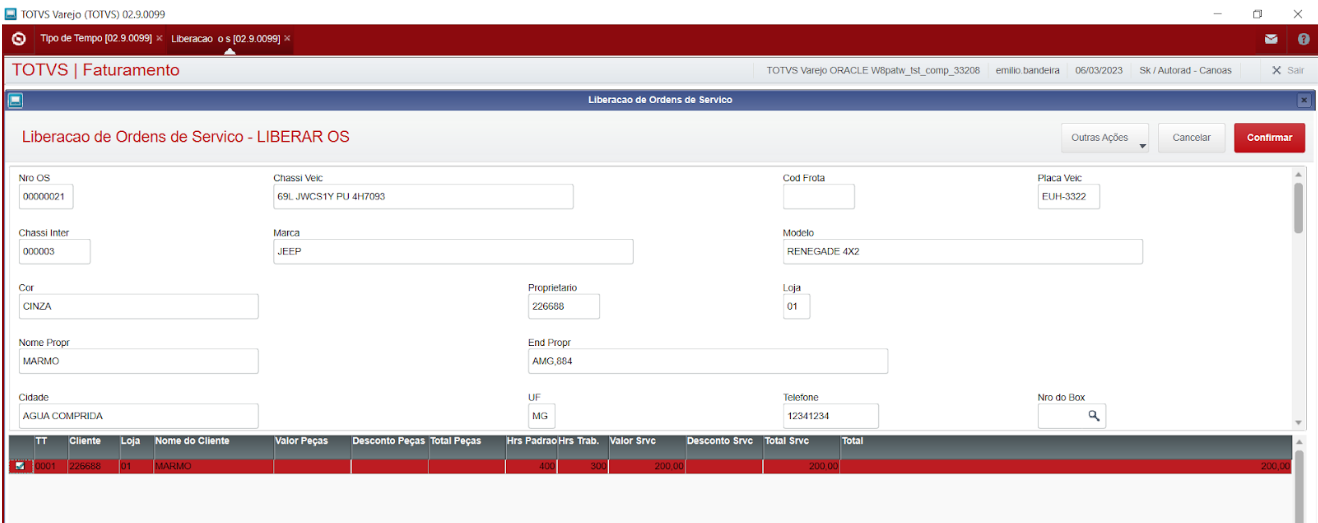This screenshot has height=523, width=1318.
Task: Toggle the checkbox on the MARMO row
Action: coord(20,466)
